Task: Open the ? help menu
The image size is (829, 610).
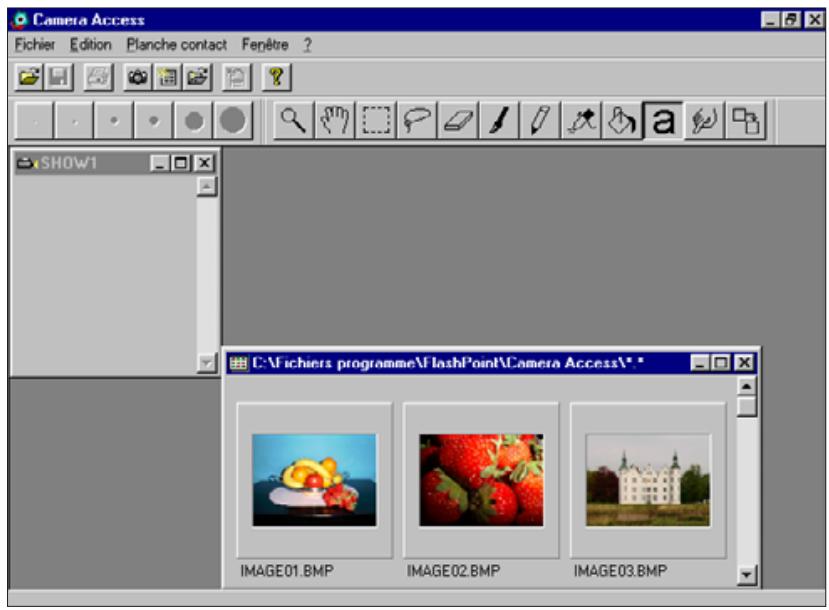Action: pos(307,45)
